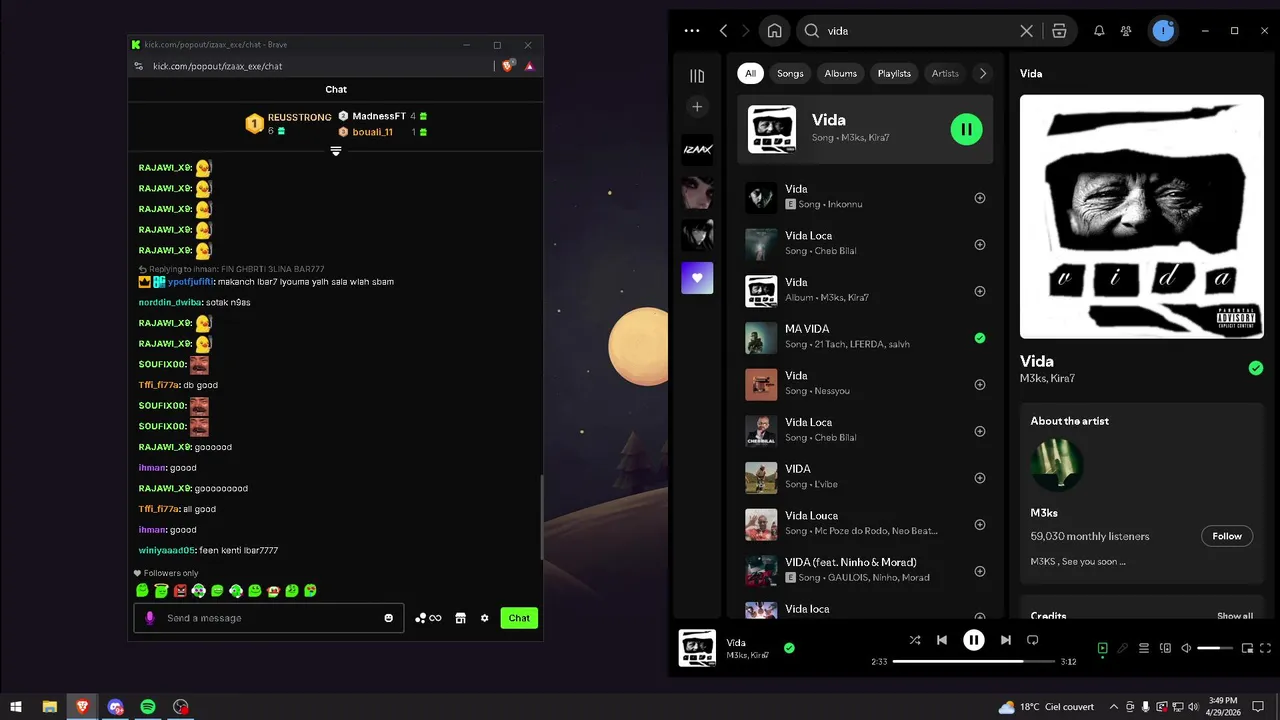Open Connect to a device icon
The width and height of the screenshot is (1280, 720).
point(1165,648)
